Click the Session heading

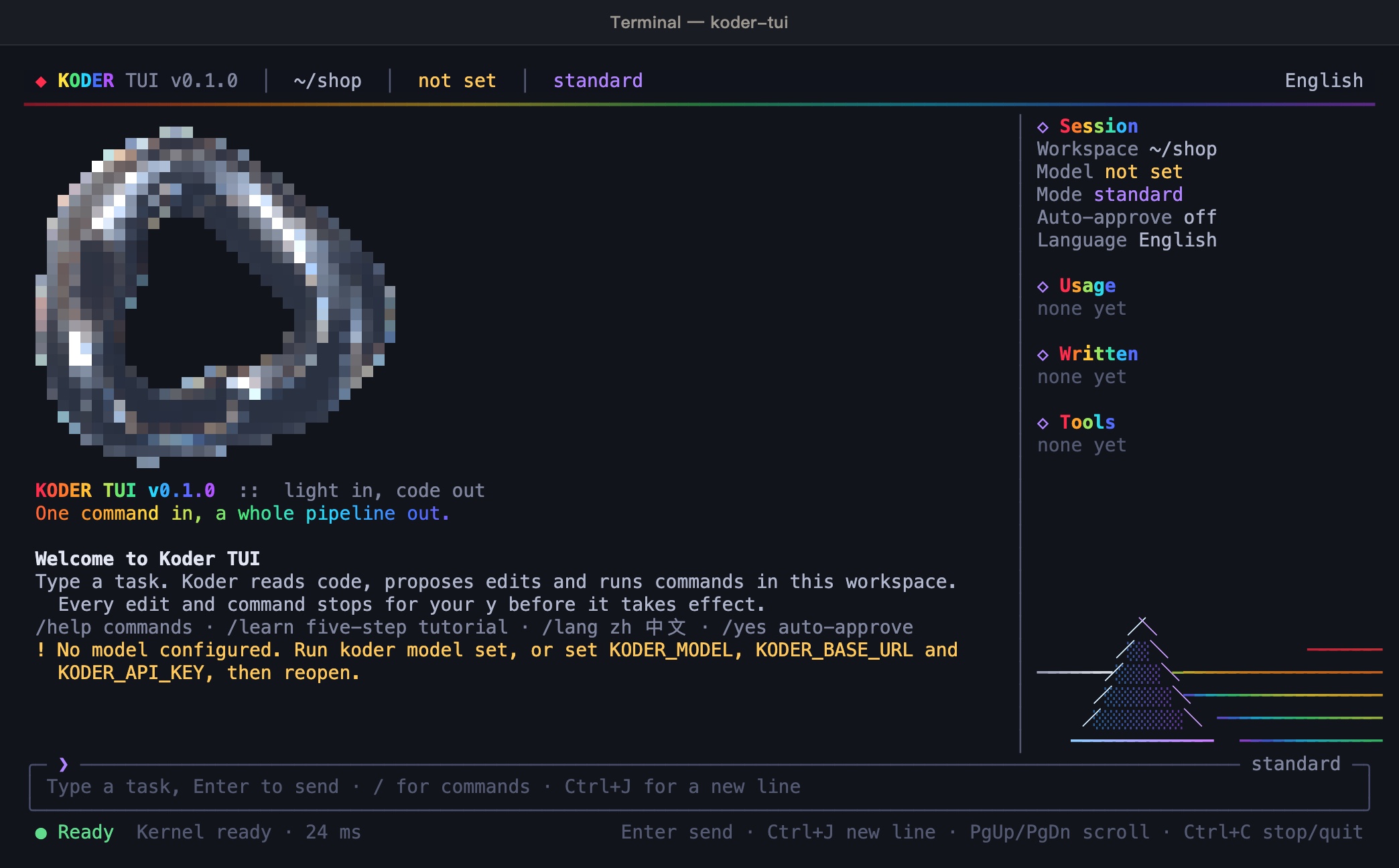pyautogui.click(x=1098, y=126)
